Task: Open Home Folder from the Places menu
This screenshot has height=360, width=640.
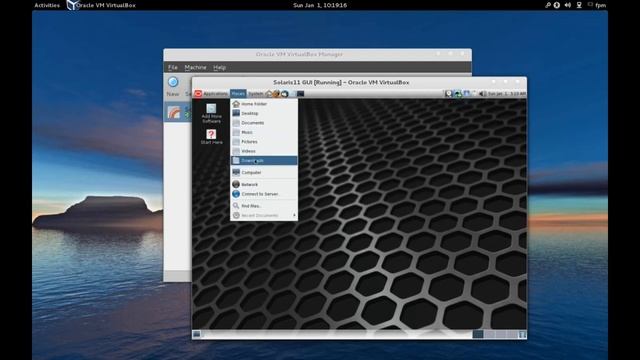Action: 264,104
